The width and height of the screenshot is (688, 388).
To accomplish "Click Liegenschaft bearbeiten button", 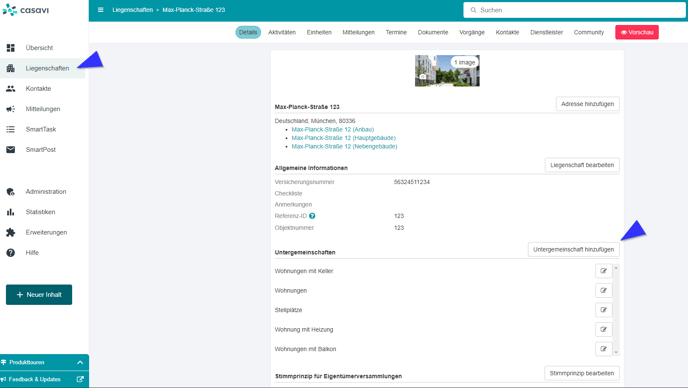I will (582, 165).
